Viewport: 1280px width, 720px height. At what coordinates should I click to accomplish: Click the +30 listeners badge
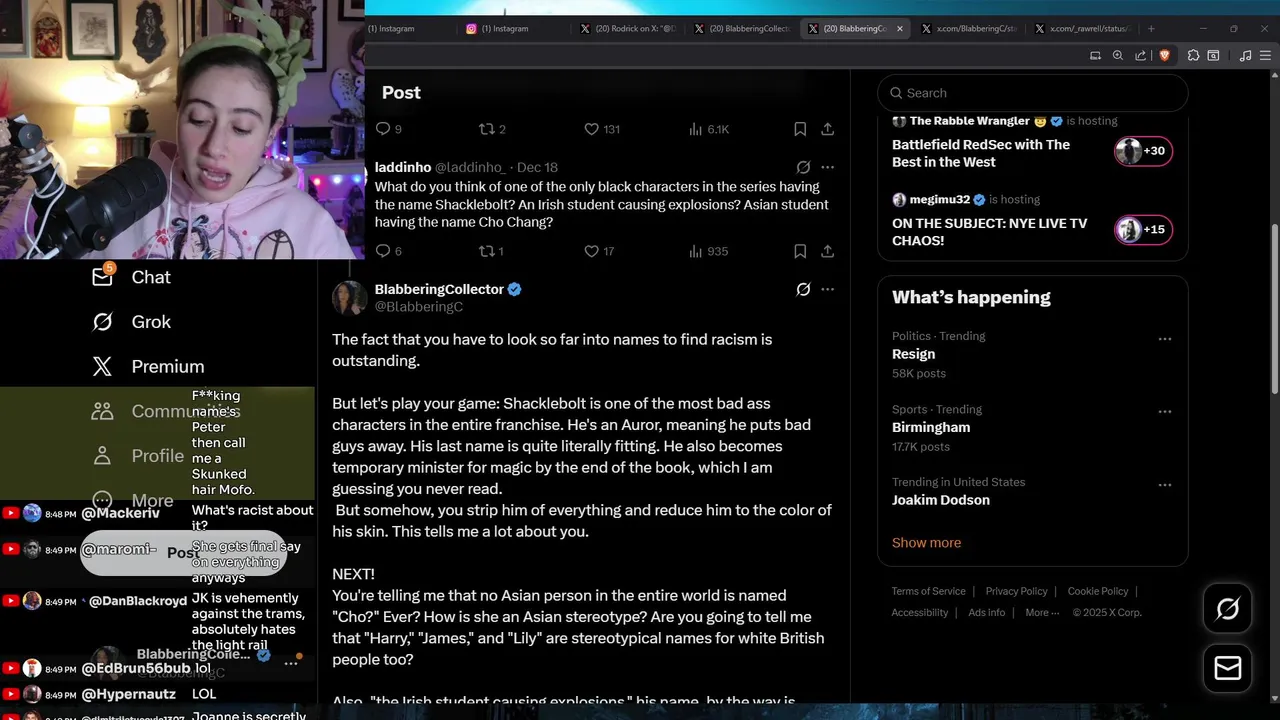pos(1143,151)
